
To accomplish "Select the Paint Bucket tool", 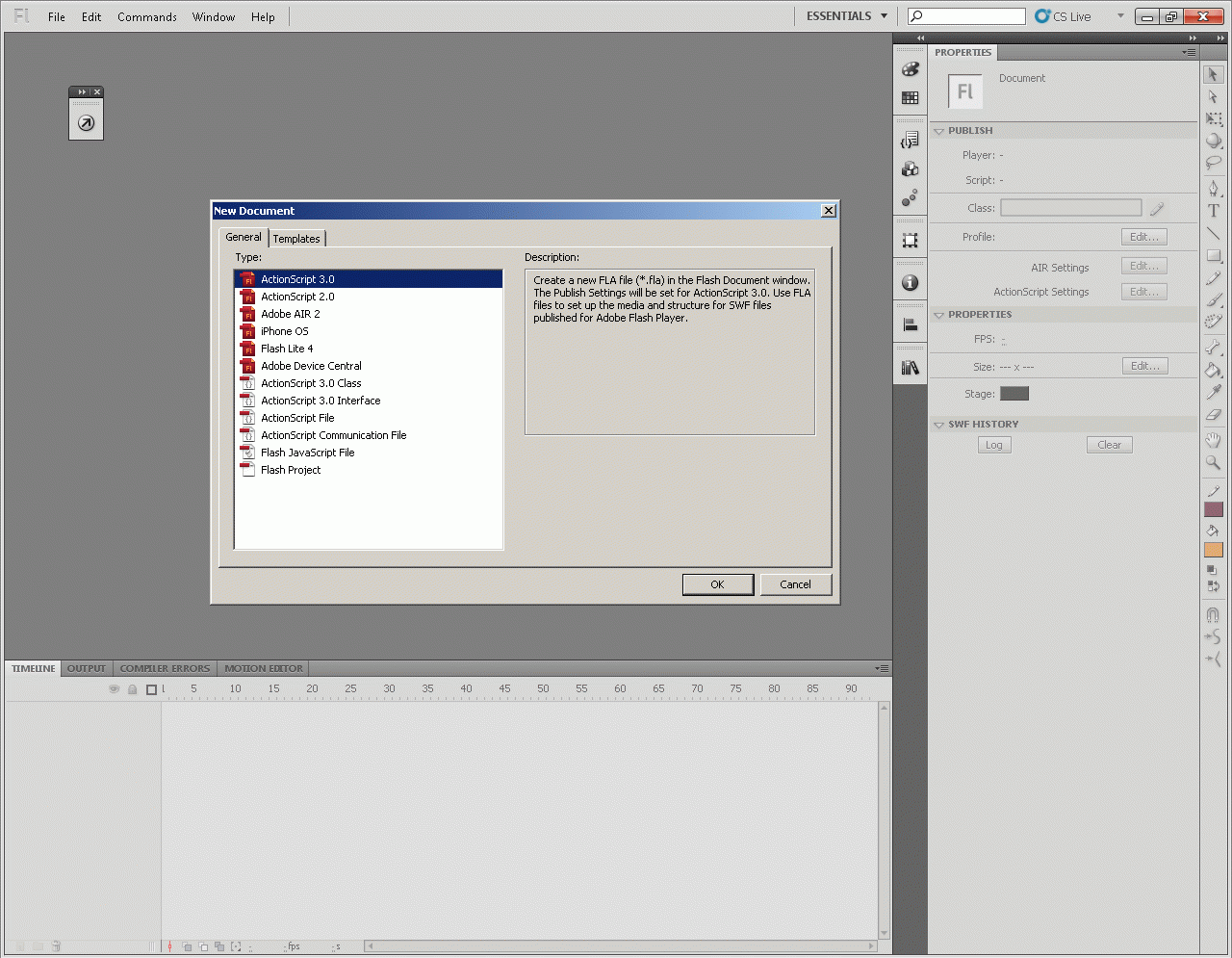I will pos(1213,370).
